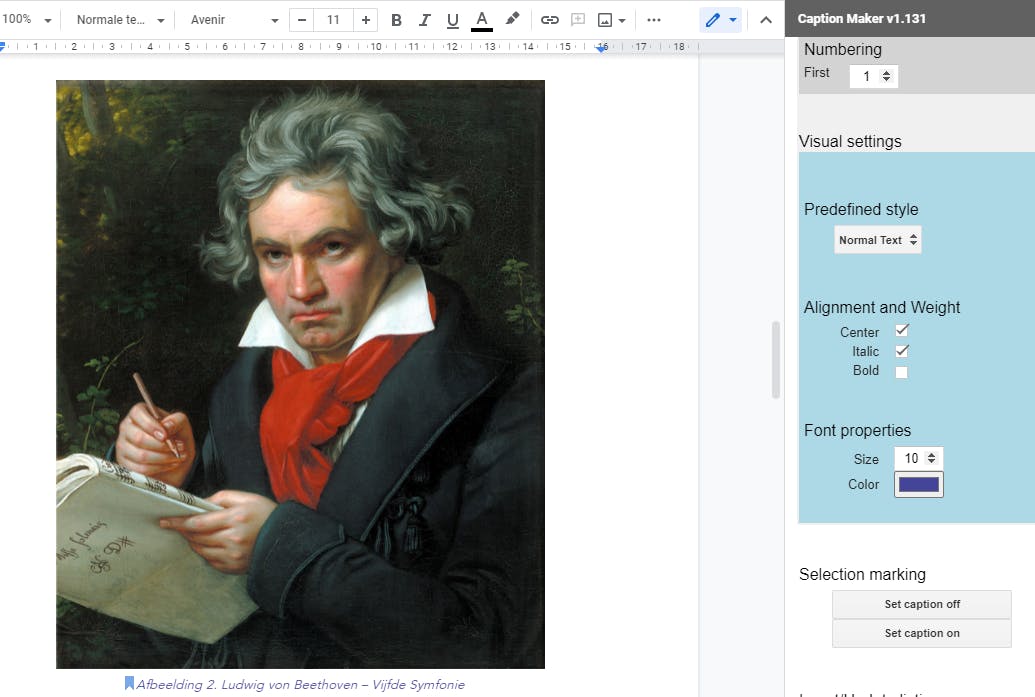The width and height of the screenshot is (1035, 697).
Task: Hide the menus with the up chevron
Action: (766, 20)
